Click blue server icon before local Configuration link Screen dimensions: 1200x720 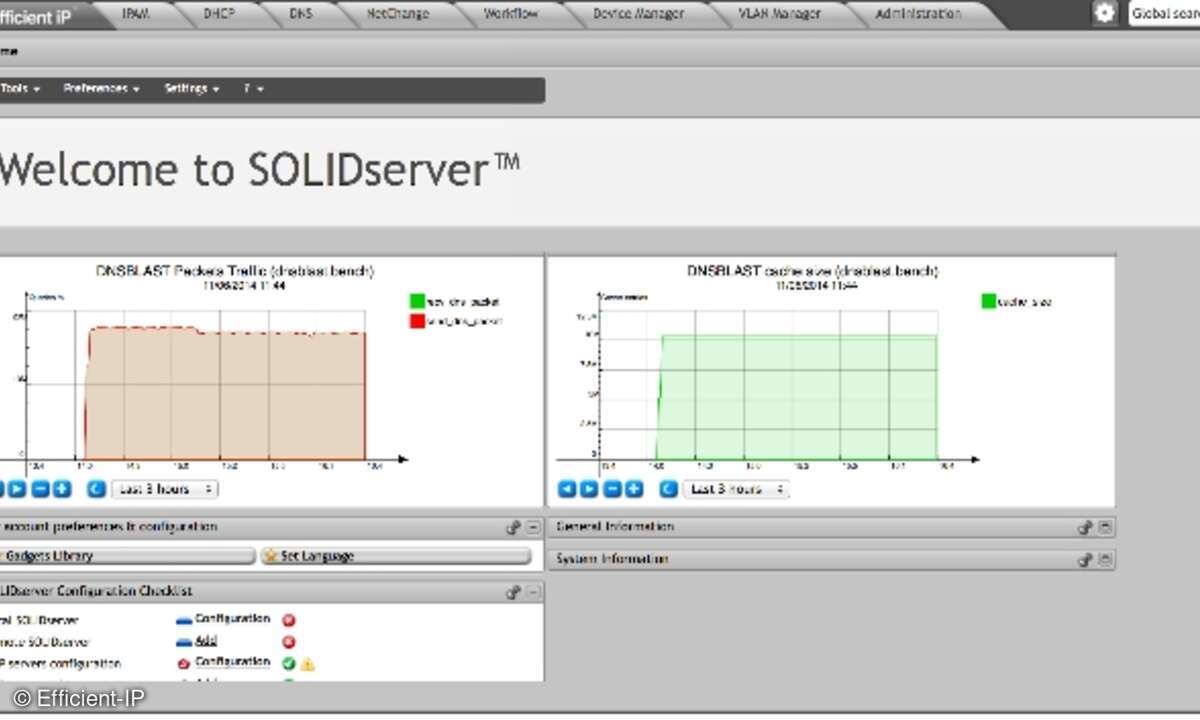click(184, 620)
